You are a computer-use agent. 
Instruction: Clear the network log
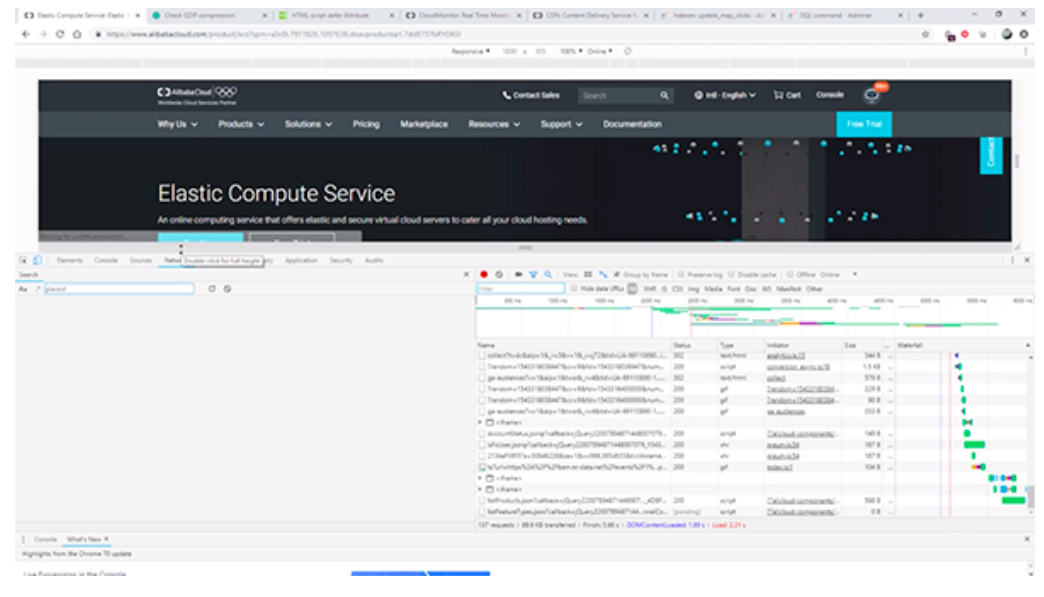tap(499, 274)
